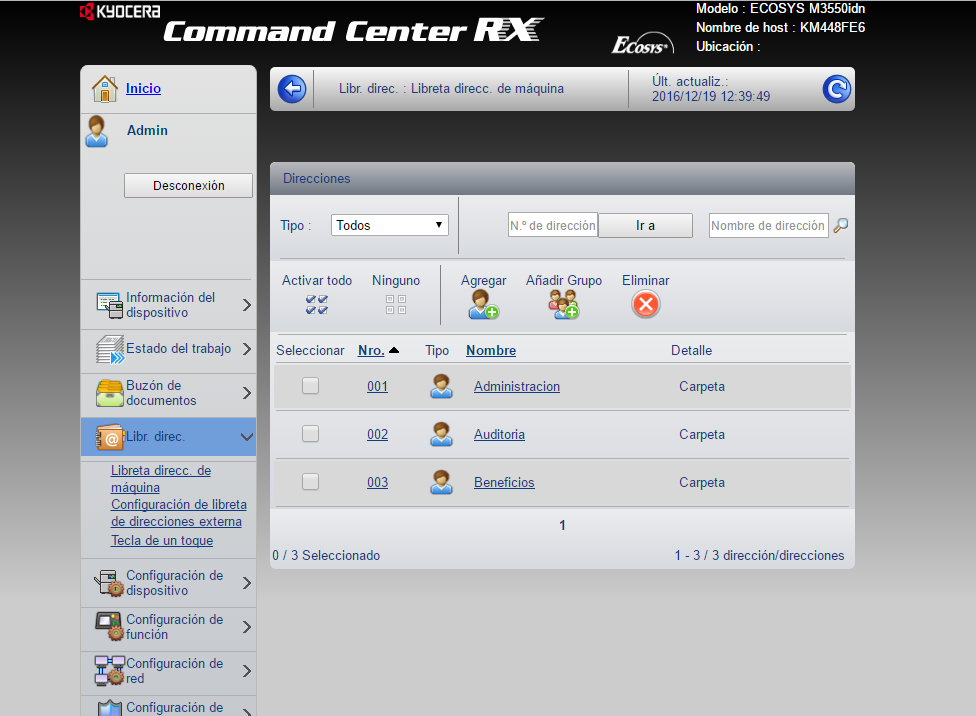Open Tecla de un toque link
The width and height of the screenshot is (976, 716).
(162, 540)
